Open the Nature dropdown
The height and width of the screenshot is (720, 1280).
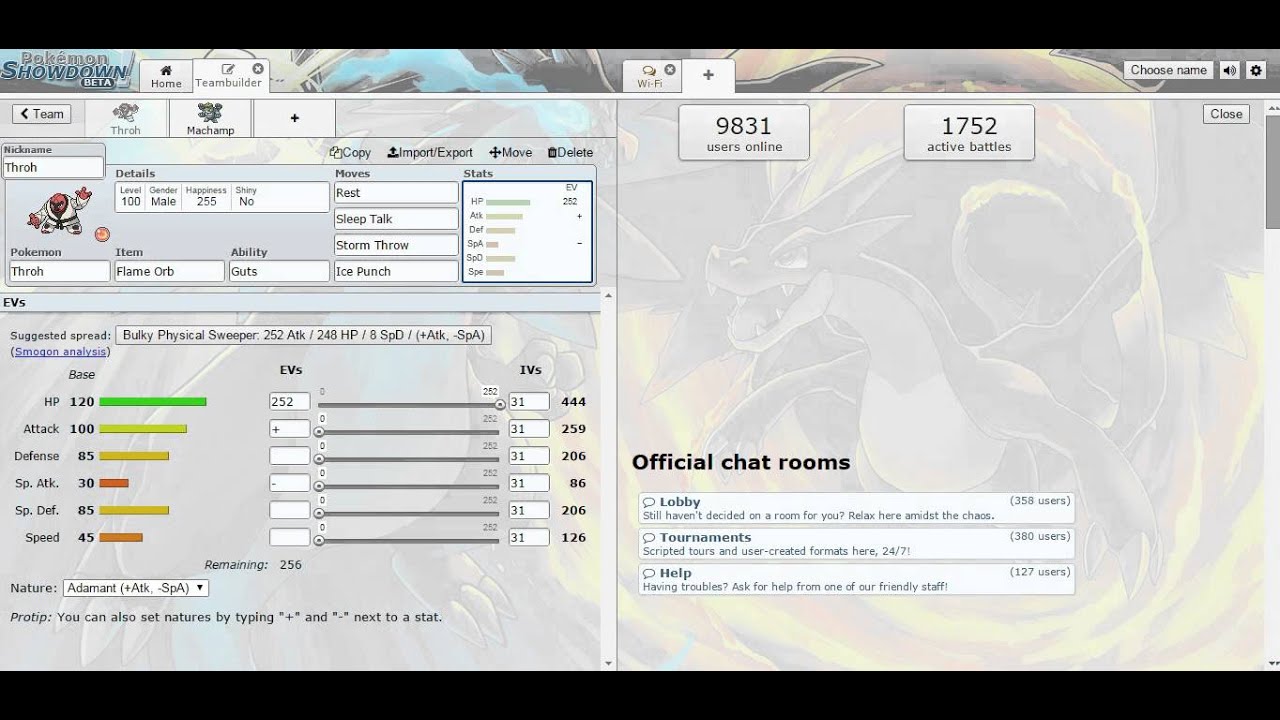pyautogui.click(x=136, y=588)
